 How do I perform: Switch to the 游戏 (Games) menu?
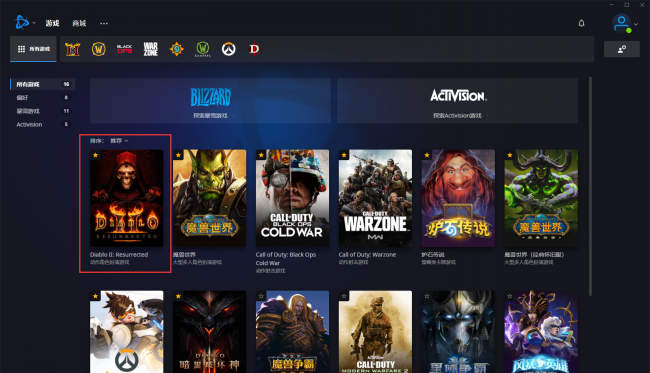(52, 23)
